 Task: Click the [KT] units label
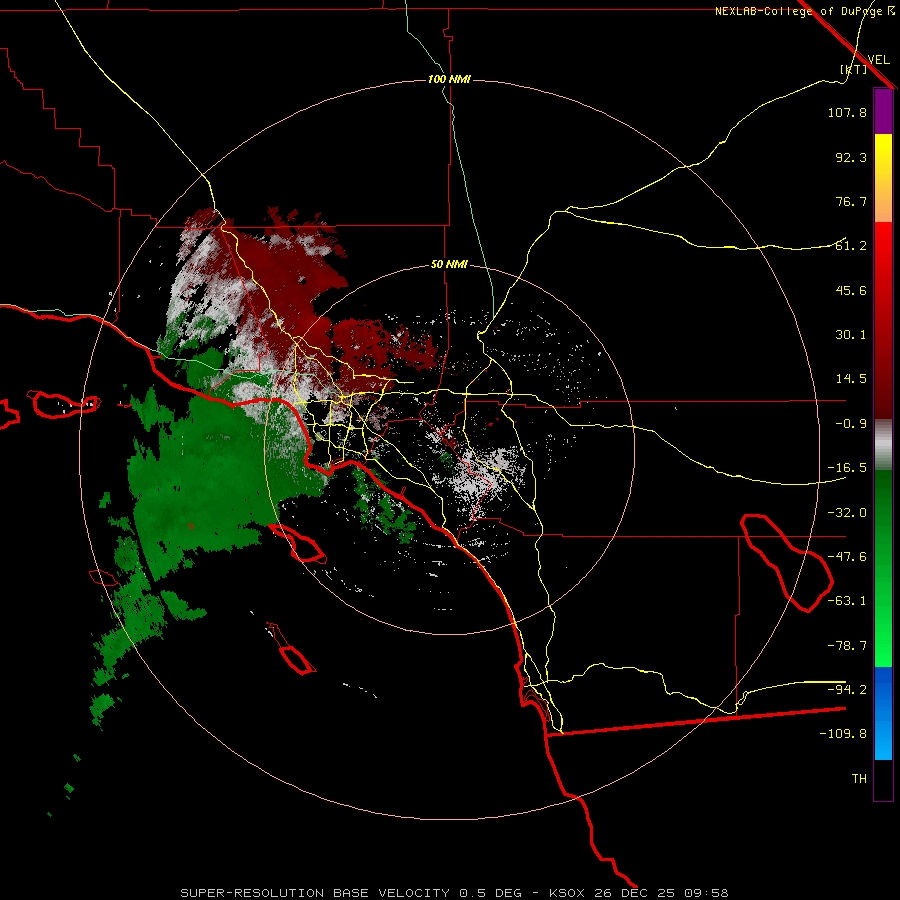pyautogui.click(x=854, y=69)
